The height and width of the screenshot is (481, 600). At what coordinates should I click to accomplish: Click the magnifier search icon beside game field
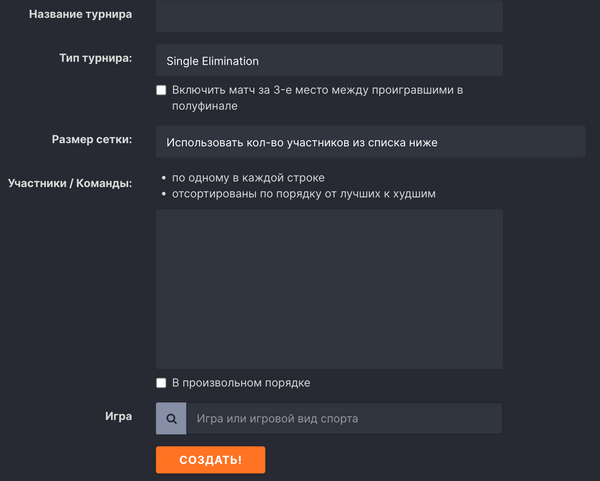pos(171,419)
